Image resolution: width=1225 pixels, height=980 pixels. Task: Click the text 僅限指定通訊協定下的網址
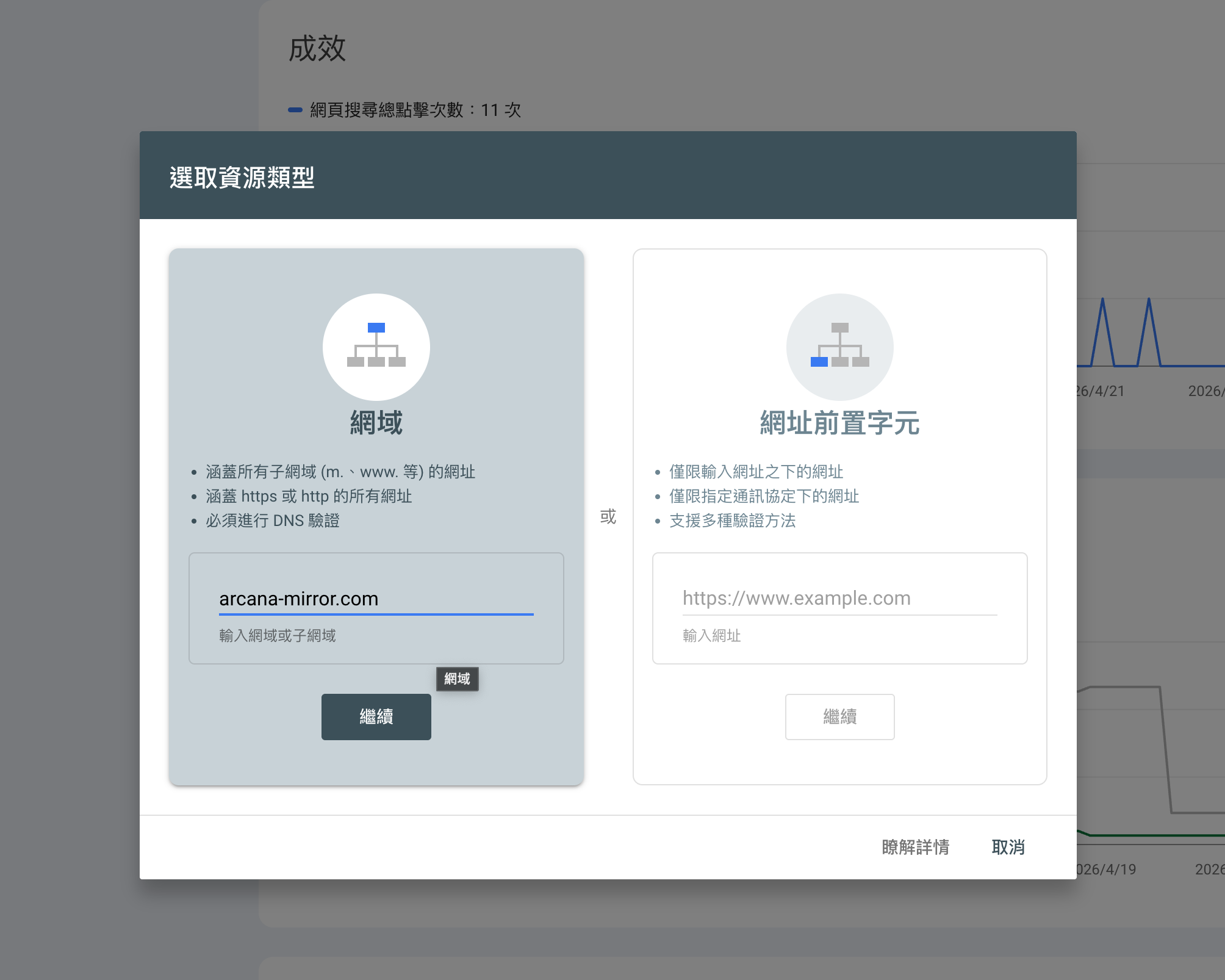point(764,496)
